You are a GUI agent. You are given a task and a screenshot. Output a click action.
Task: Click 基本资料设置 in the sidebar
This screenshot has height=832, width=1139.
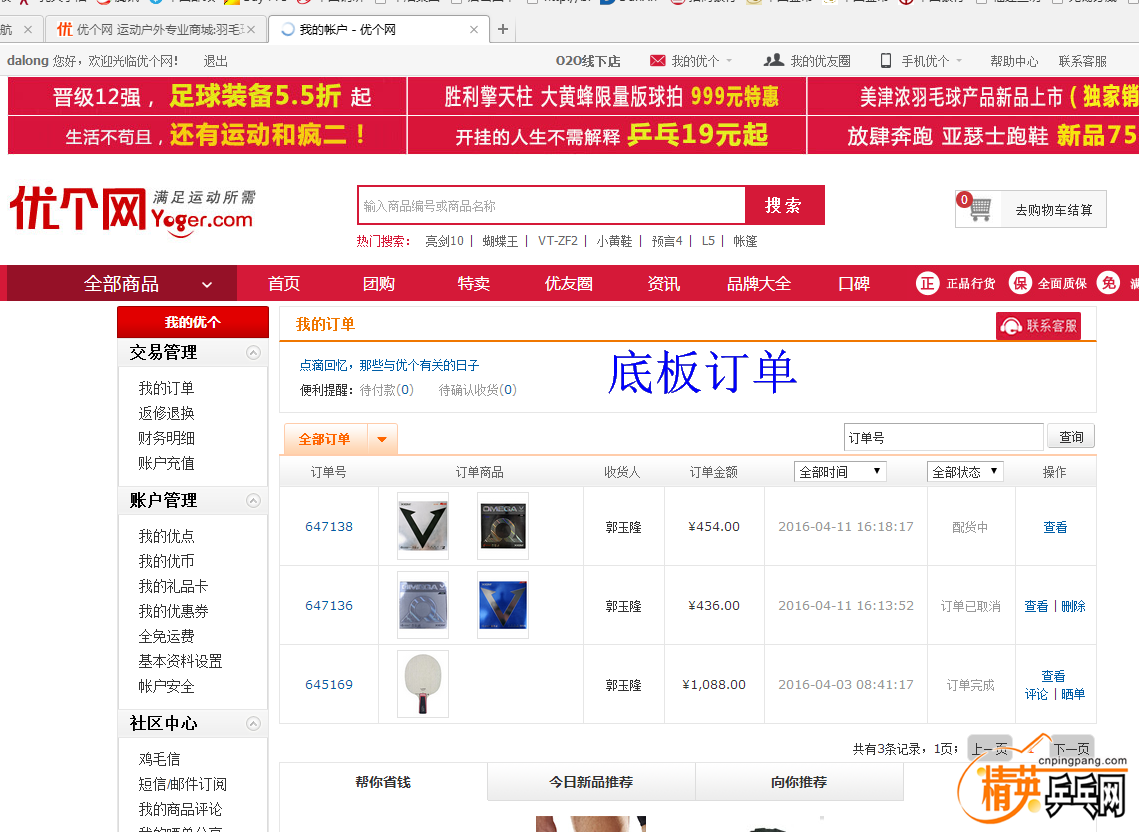tap(180, 662)
